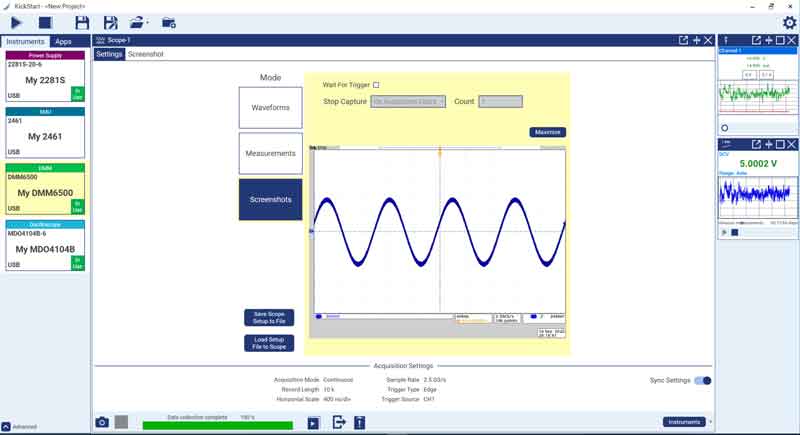
Task: Click the Save As icon with pencil
Action: [110, 22]
